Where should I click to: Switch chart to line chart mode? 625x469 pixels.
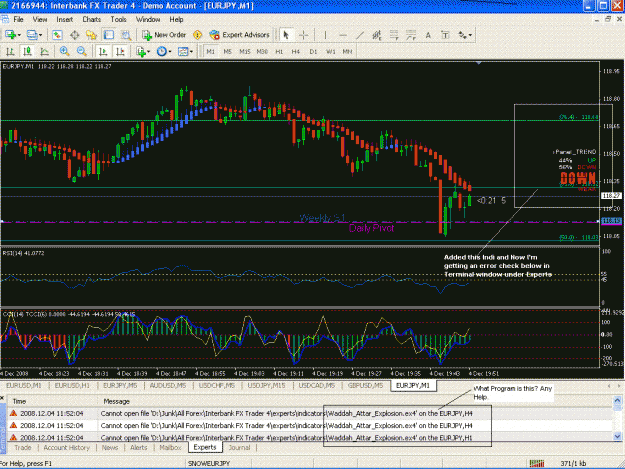point(45,51)
